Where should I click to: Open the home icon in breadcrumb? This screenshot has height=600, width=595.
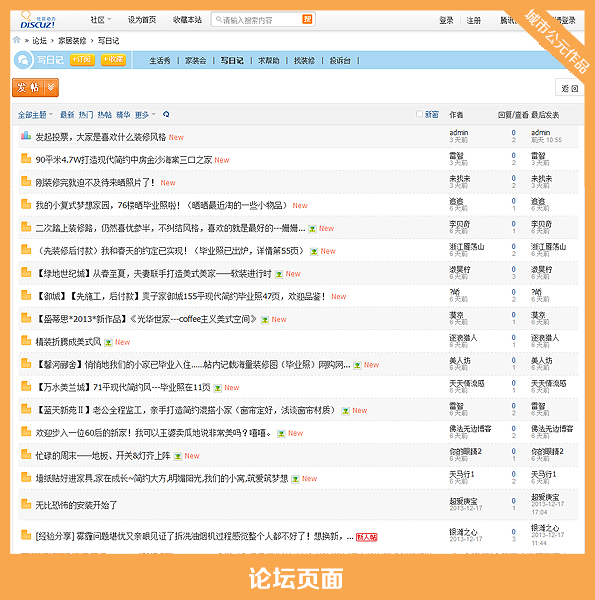16,40
